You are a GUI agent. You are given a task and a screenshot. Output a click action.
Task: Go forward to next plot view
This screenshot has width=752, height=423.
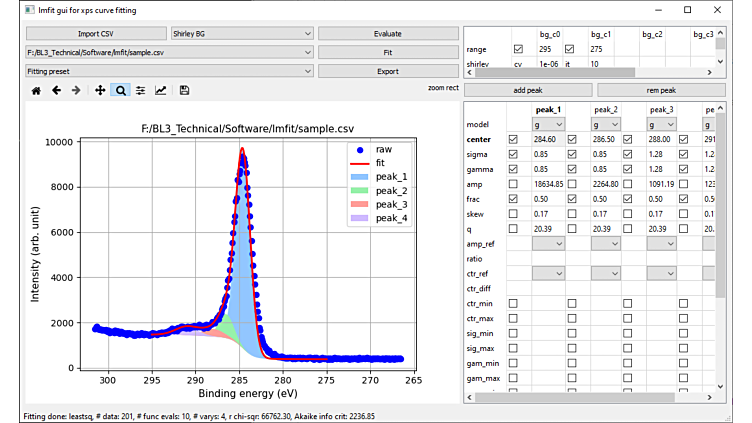pyautogui.click(x=76, y=90)
